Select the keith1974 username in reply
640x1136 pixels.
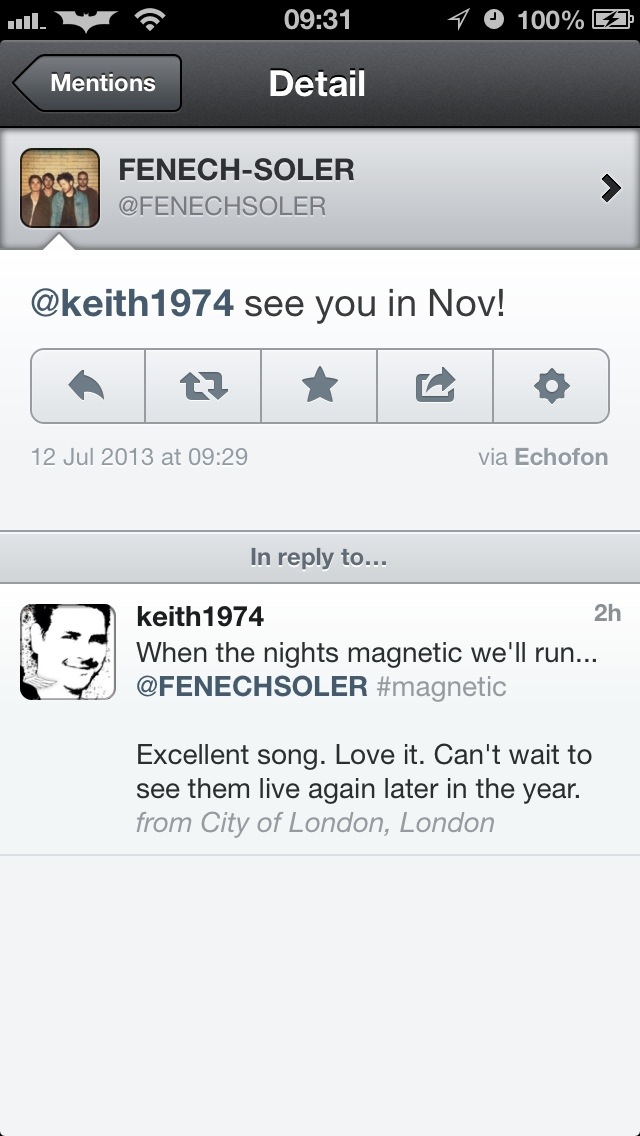point(200,616)
